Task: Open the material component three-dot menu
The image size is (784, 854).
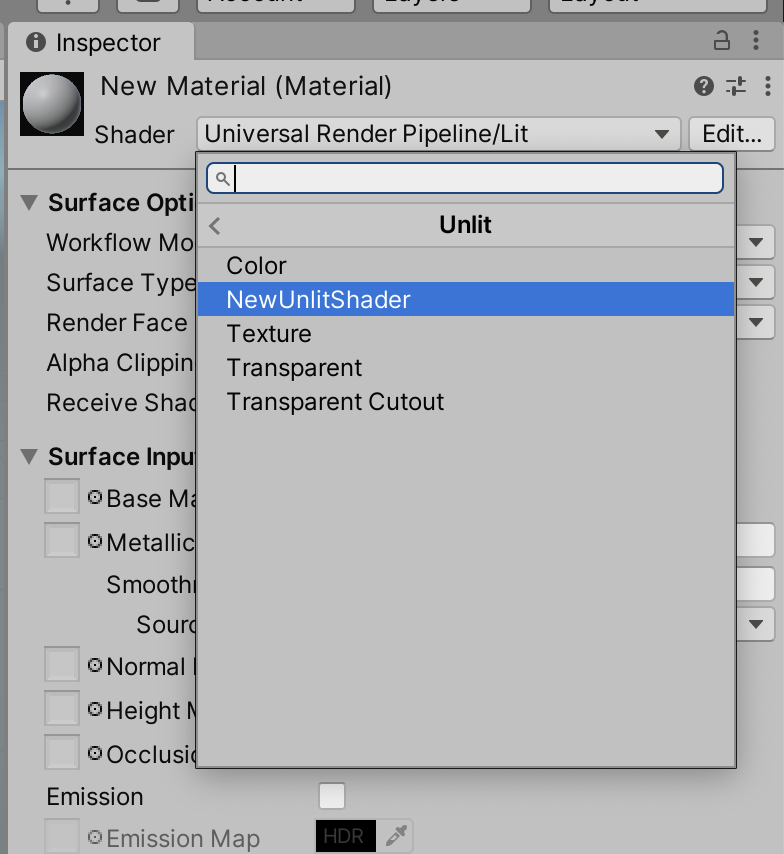Action: [768, 86]
